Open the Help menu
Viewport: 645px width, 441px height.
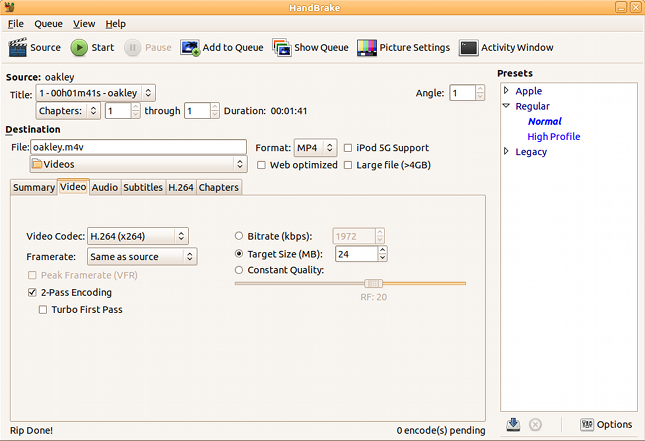[x=116, y=24]
